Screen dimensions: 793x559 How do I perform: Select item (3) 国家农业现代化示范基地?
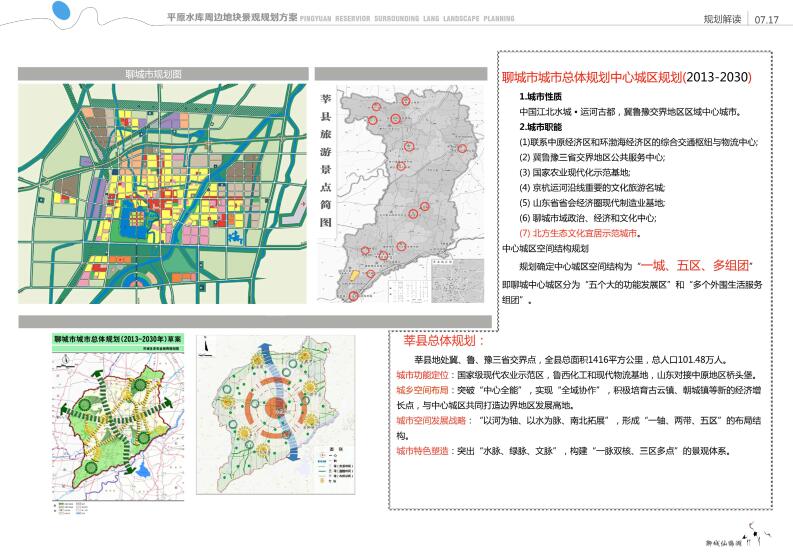tap(575, 173)
